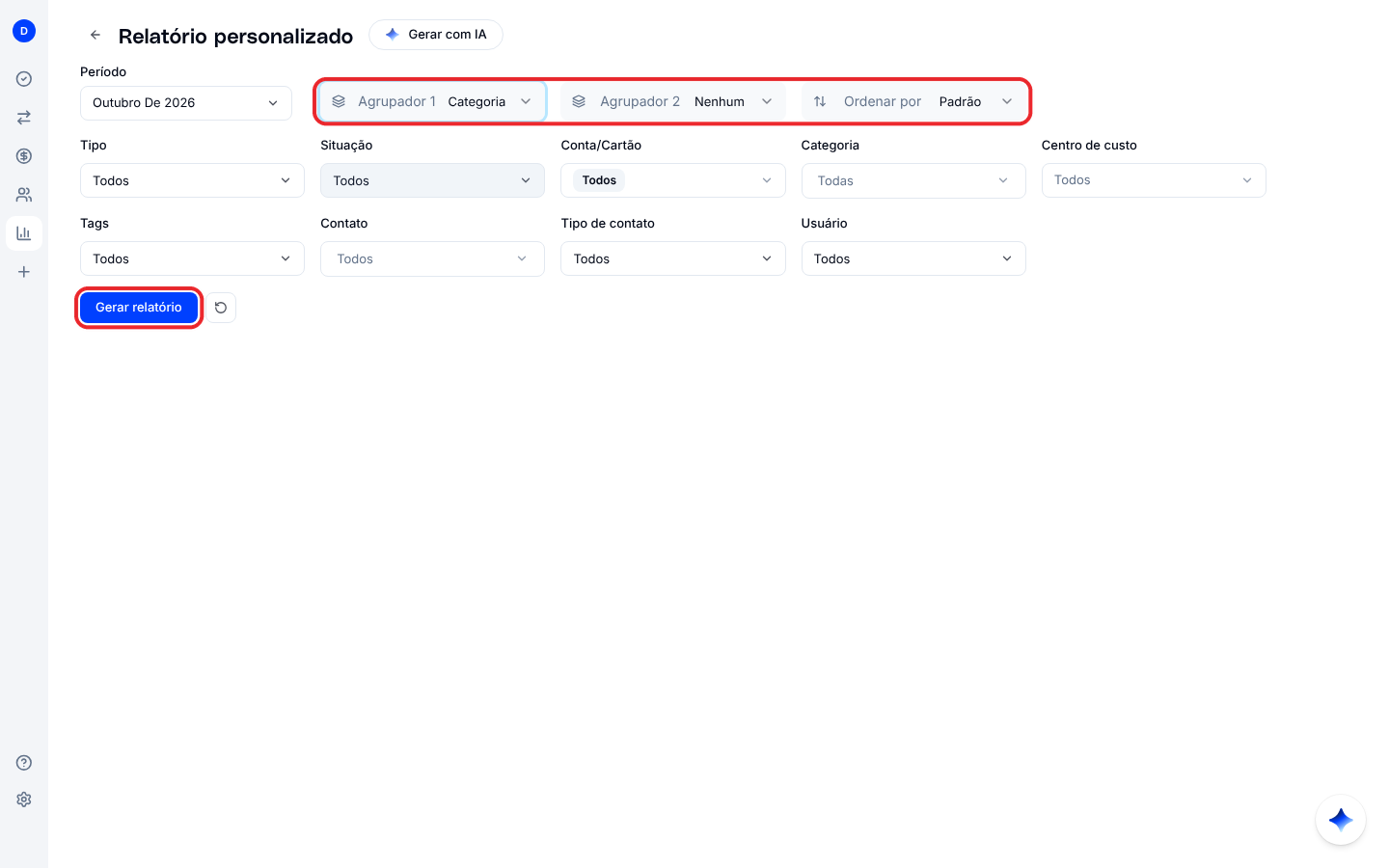Click the back arrow beside the title
The height and width of the screenshot is (868, 1389).
tap(95, 35)
